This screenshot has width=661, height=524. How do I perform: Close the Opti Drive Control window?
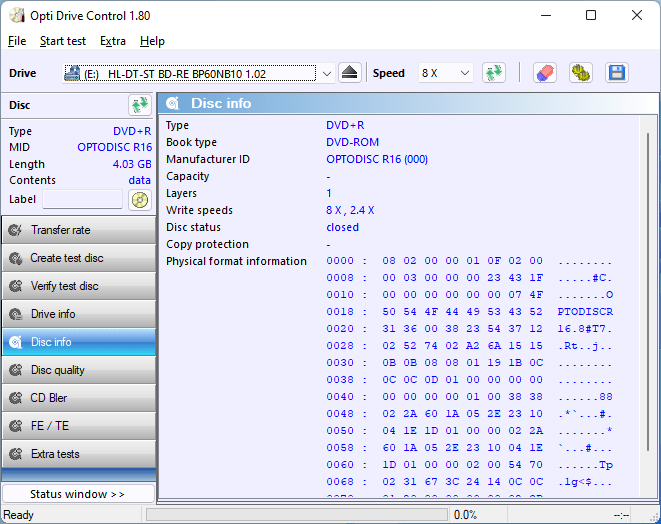click(637, 16)
